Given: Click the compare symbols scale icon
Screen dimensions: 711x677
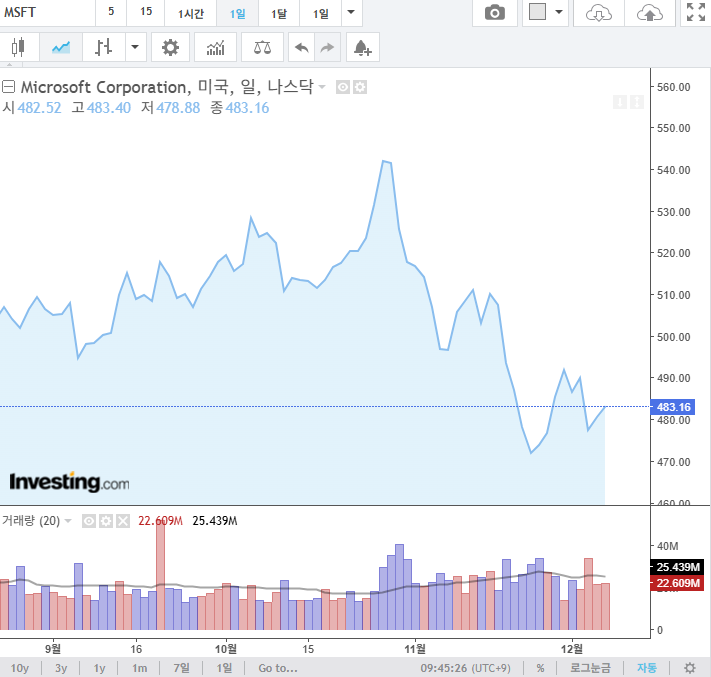Looking at the screenshot, I should [262, 47].
